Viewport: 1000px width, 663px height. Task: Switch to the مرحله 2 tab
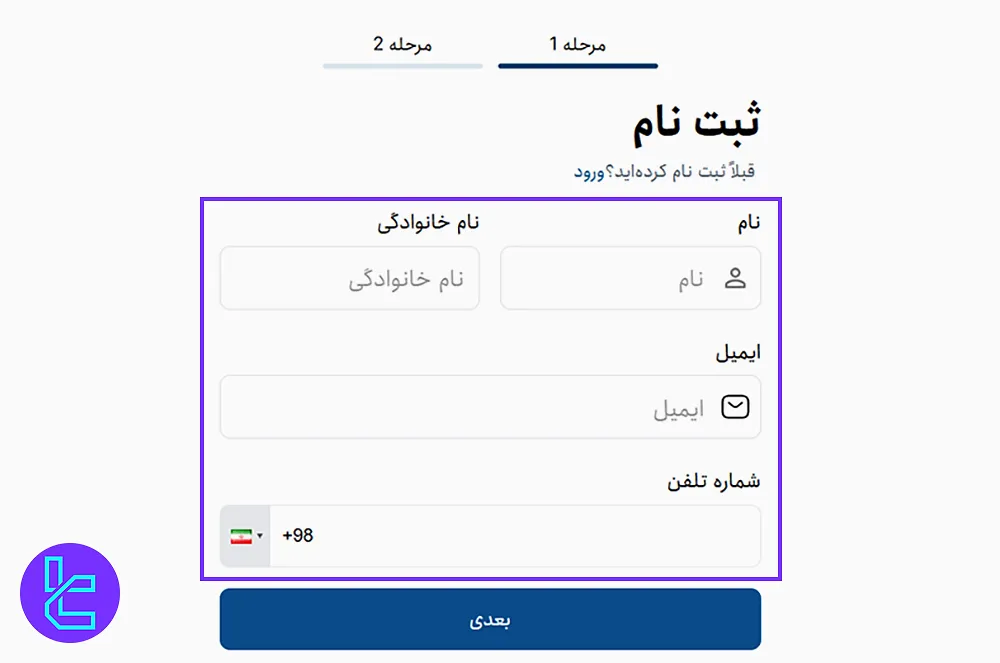coord(403,46)
